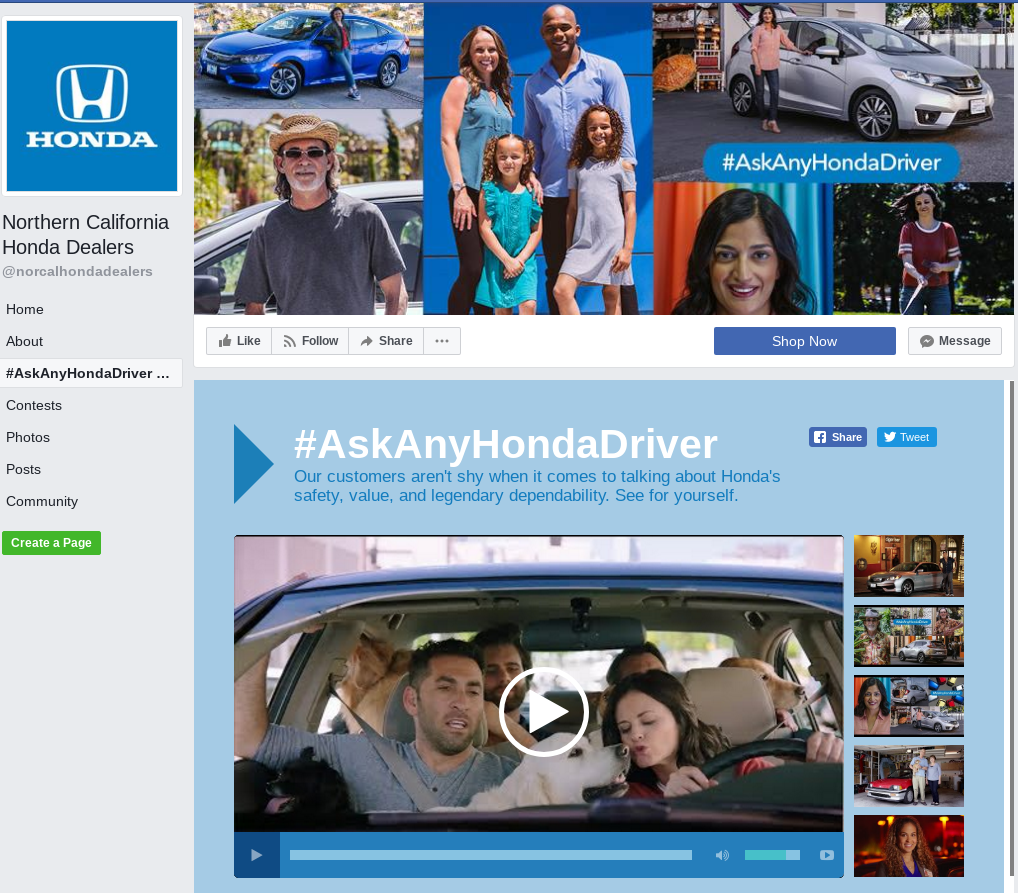
Task: Click the large circular play icon on video
Action: (x=544, y=712)
